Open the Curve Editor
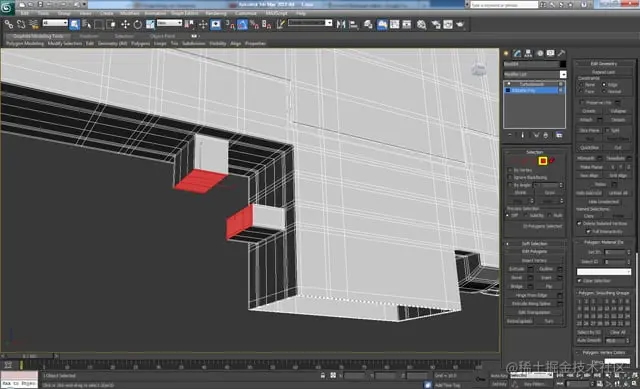The width and height of the screenshot is (640, 389). pos(394,24)
